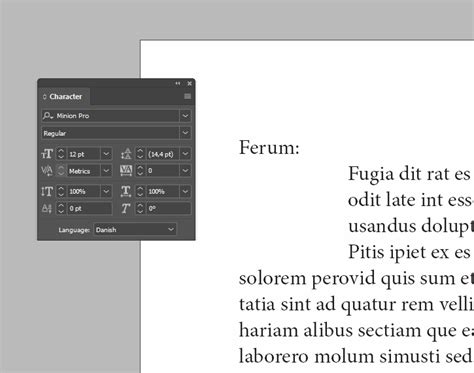474x373 pixels.
Task: Click the tracking stepper arrows
Action: tap(140, 171)
